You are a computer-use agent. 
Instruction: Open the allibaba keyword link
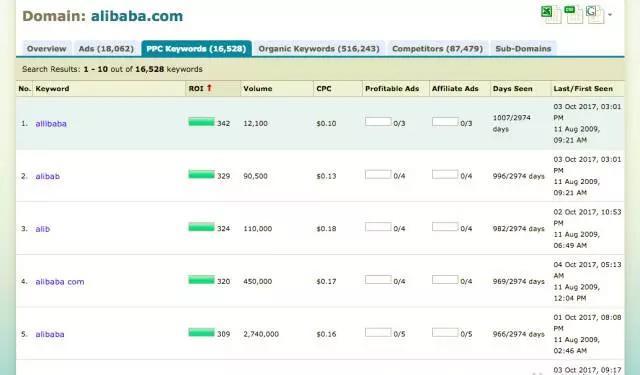[51, 124]
